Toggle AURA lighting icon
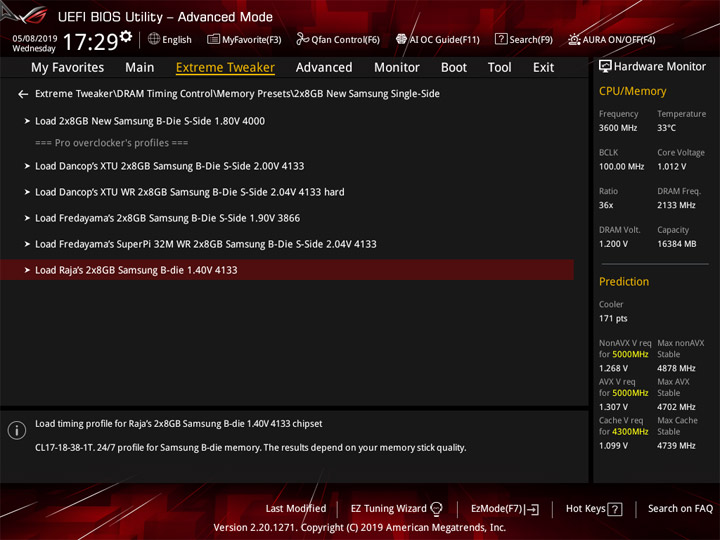Screen dimensions: 720x540 point(574,39)
